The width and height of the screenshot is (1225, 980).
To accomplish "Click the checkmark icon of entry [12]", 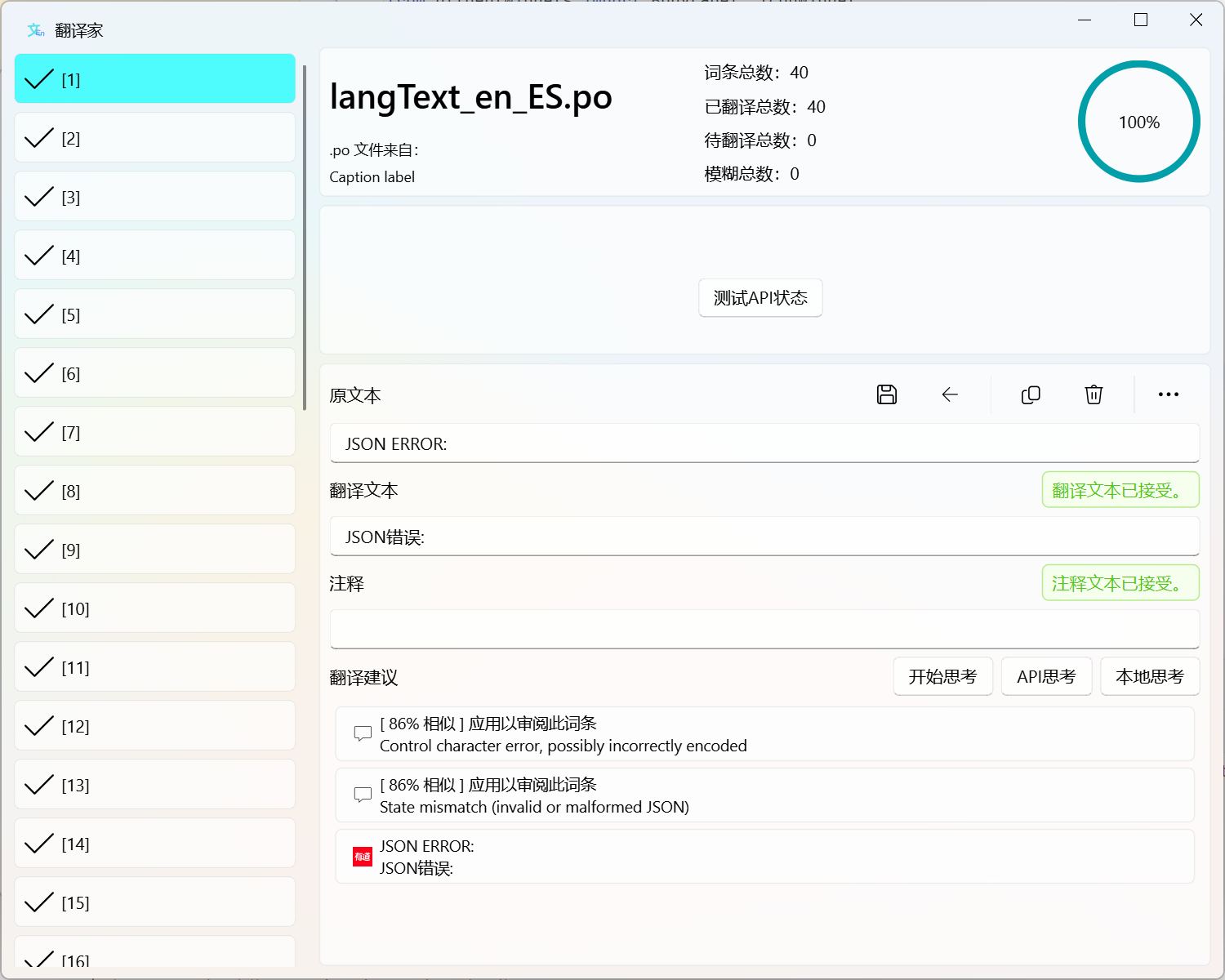I will (x=38, y=726).
